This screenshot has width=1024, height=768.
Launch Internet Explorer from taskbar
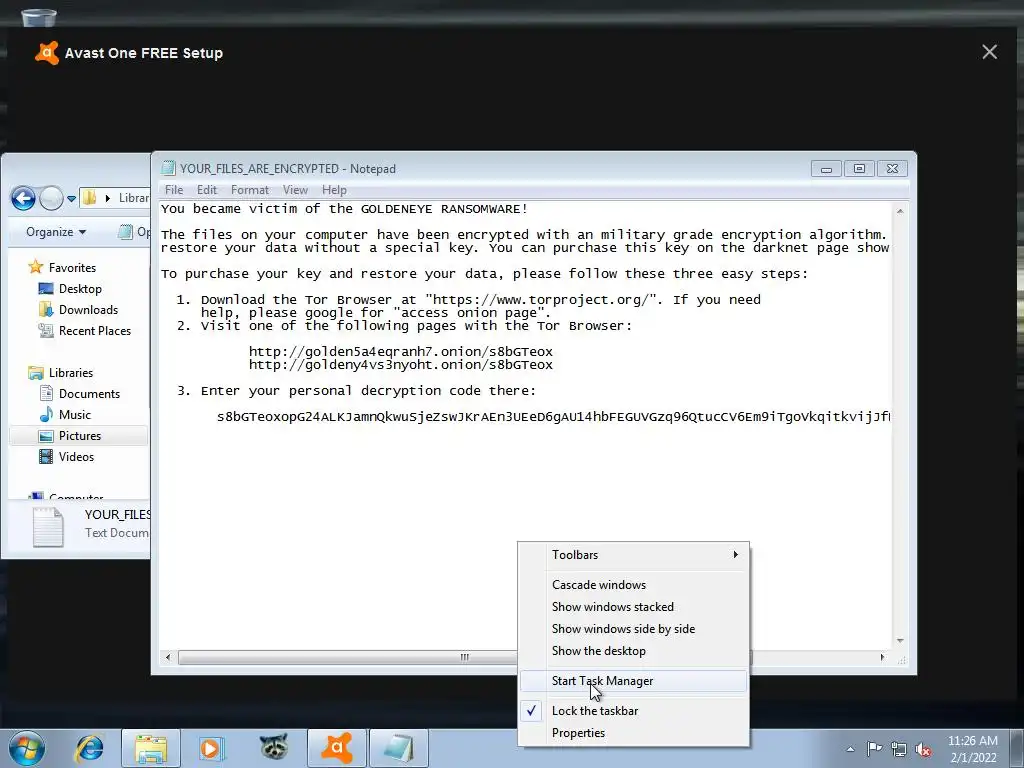pos(89,748)
